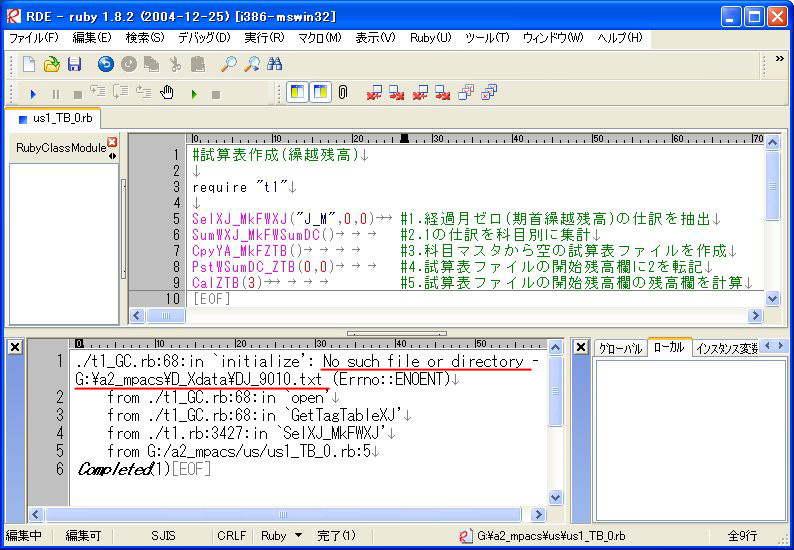Toggle the second panel view button

(320, 92)
